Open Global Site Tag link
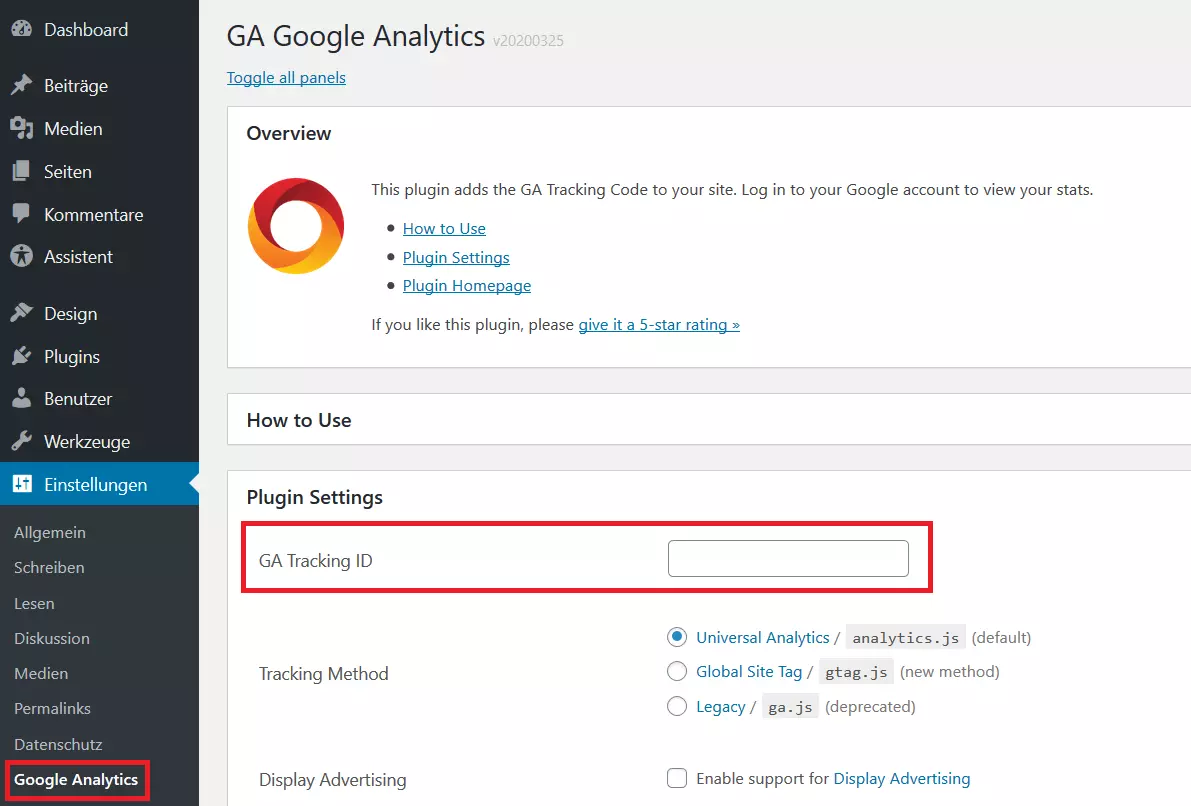 pos(749,672)
